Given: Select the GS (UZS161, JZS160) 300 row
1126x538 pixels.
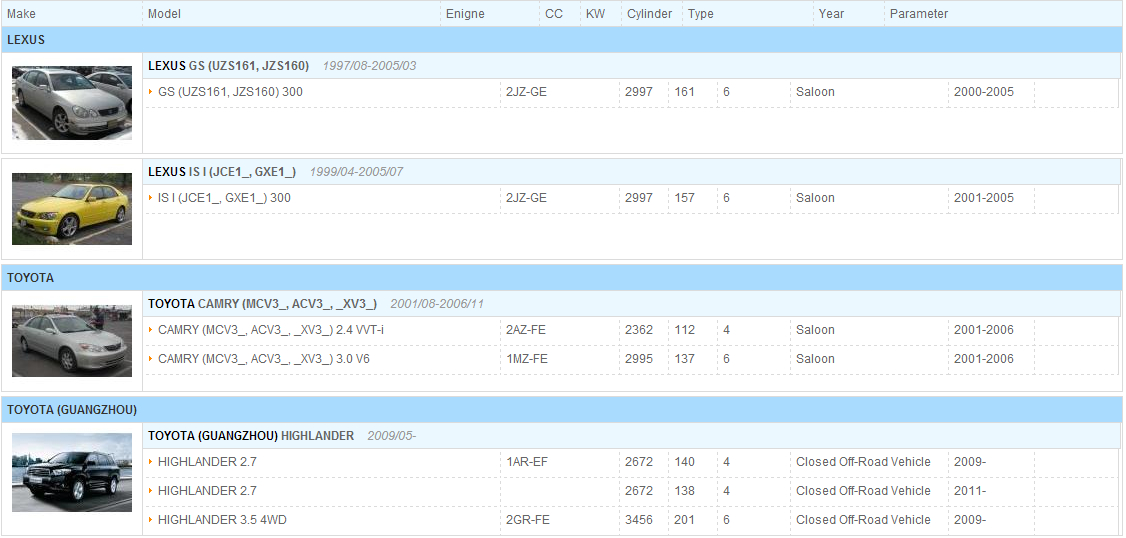Looking at the screenshot, I should [632, 92].
